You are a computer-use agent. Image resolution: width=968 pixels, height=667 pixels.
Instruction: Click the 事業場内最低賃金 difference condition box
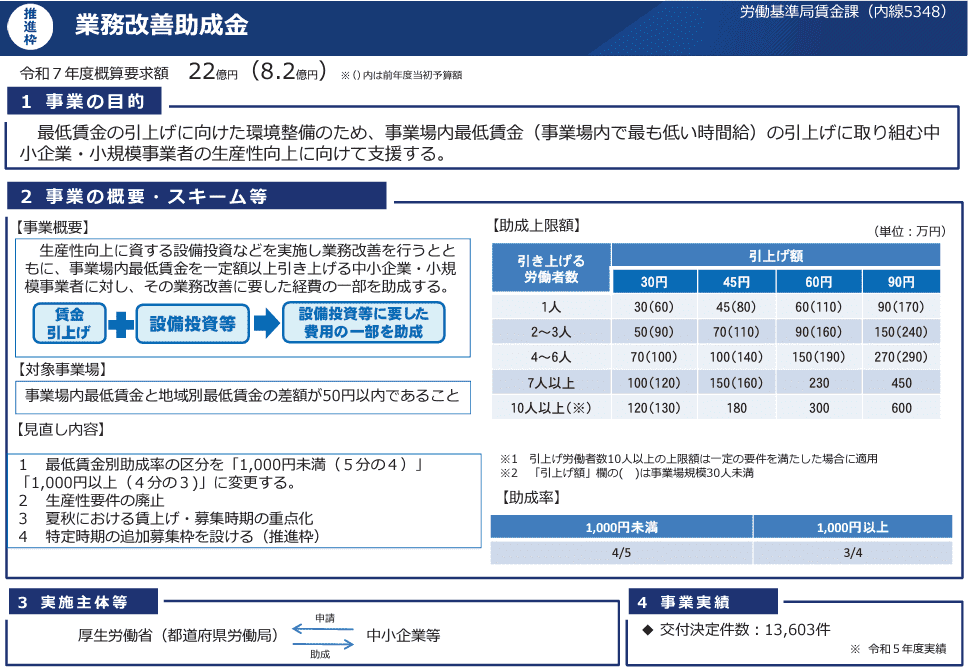tap(242, 396)
